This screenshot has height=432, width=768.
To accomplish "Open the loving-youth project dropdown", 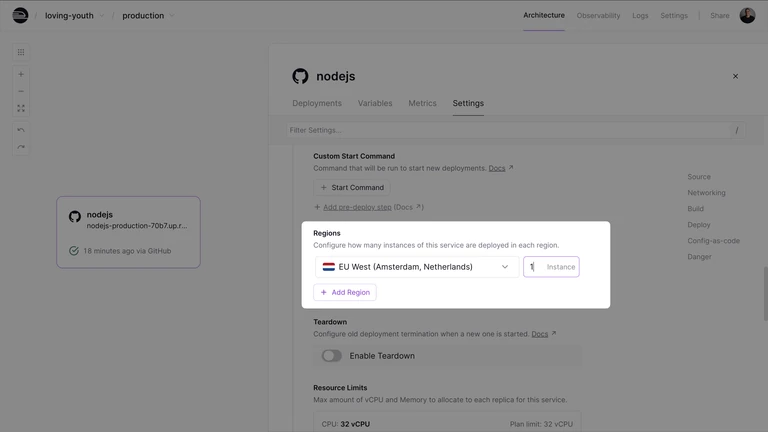I will 74,16.
